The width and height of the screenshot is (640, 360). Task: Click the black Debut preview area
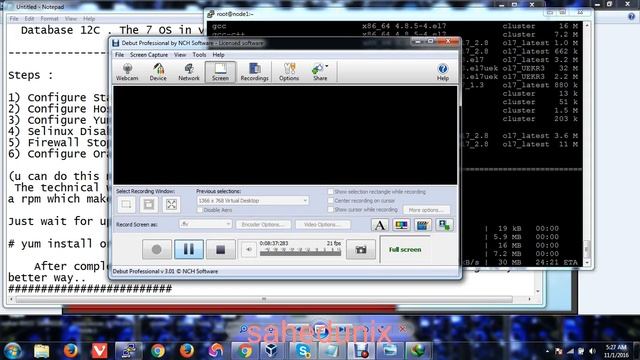click(x=285, y=135)
